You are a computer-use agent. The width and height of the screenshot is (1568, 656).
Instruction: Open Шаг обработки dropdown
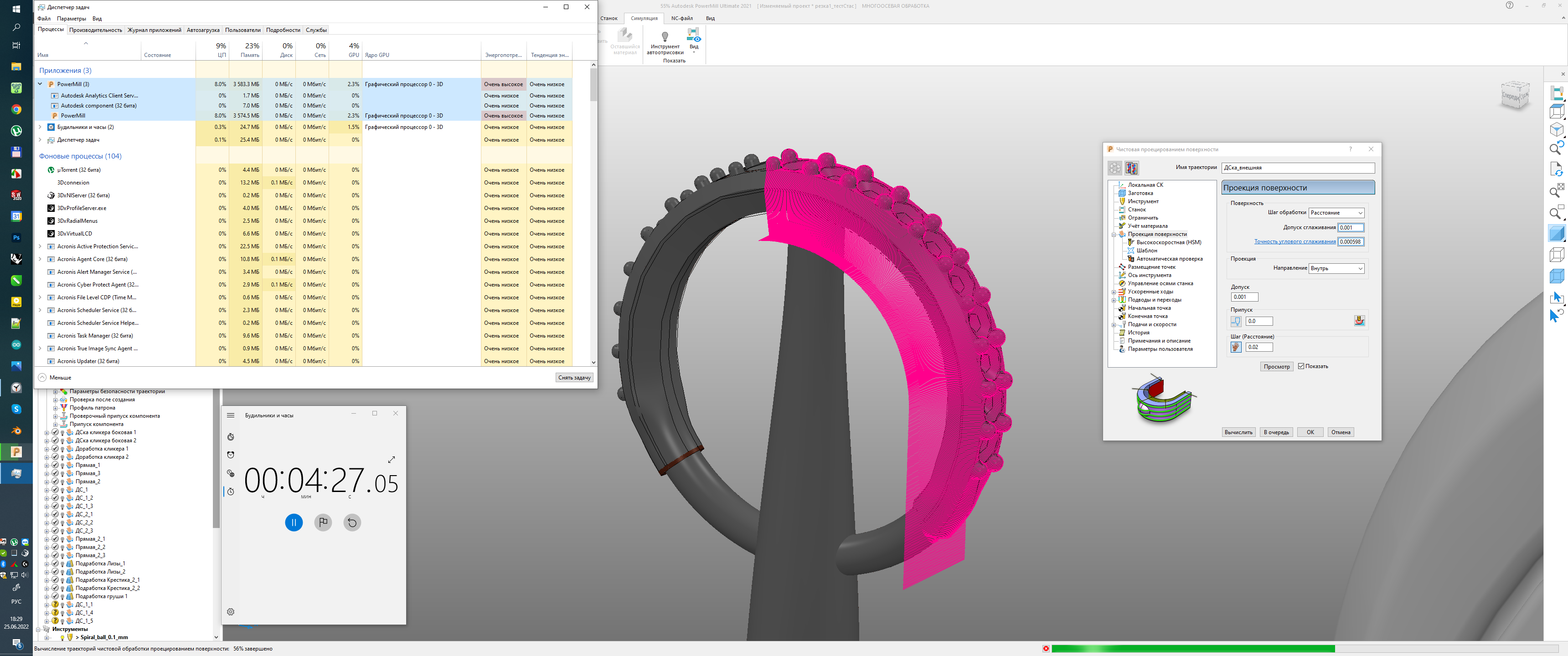pyautogui.click(x=1336, y=213)
